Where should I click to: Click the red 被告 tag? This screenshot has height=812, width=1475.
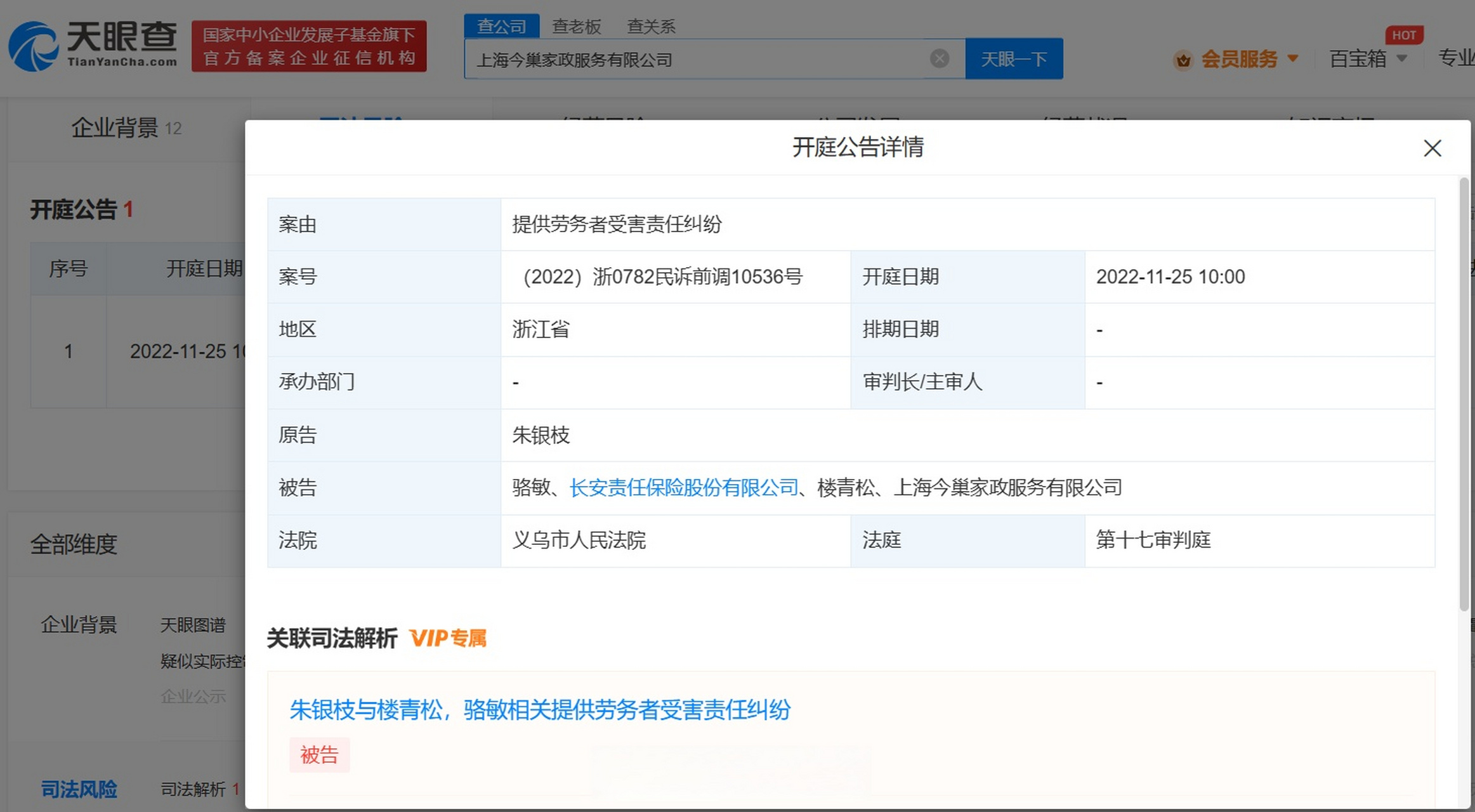[320, 755]
